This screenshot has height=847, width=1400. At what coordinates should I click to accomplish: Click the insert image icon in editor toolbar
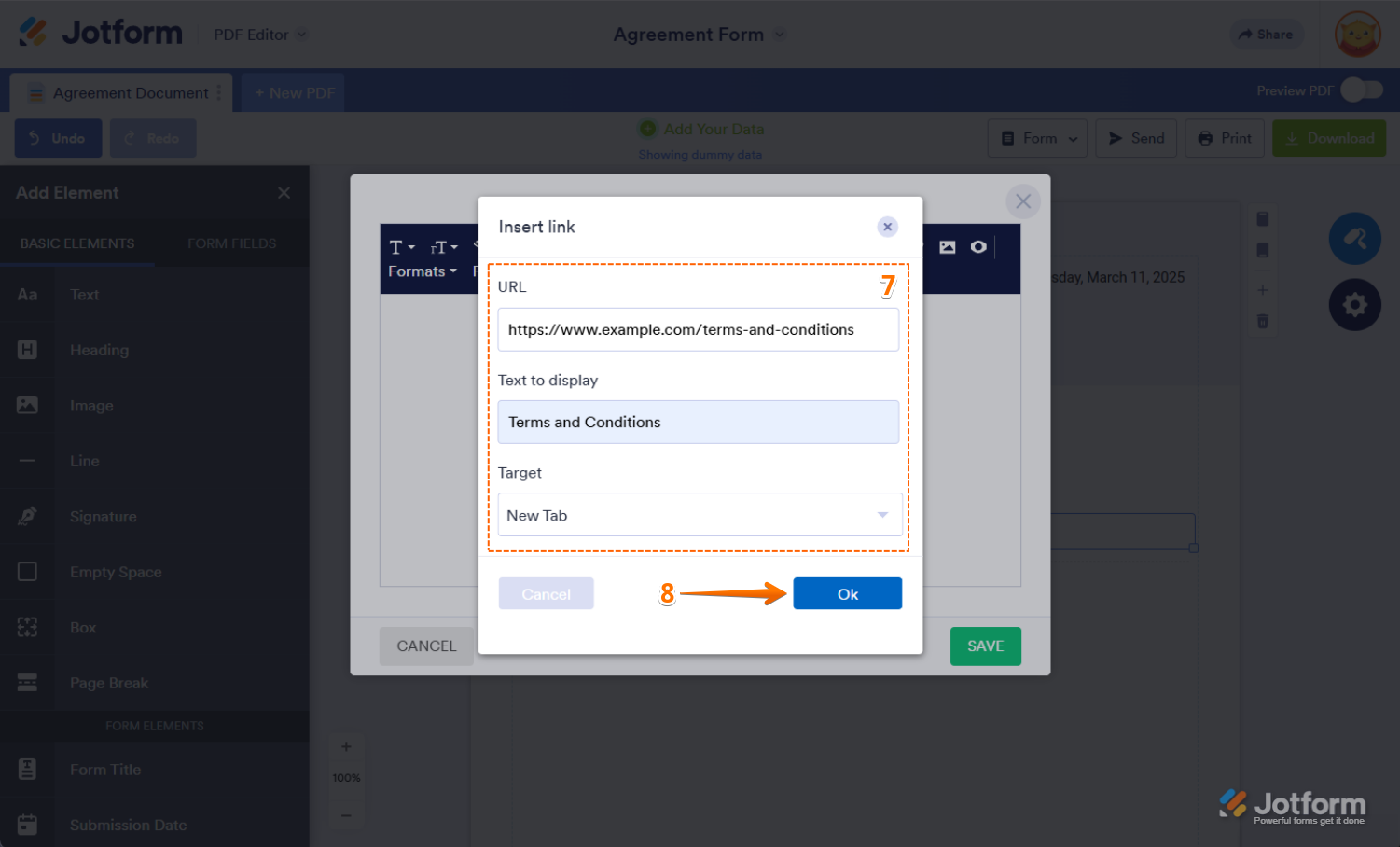[948, 247]
